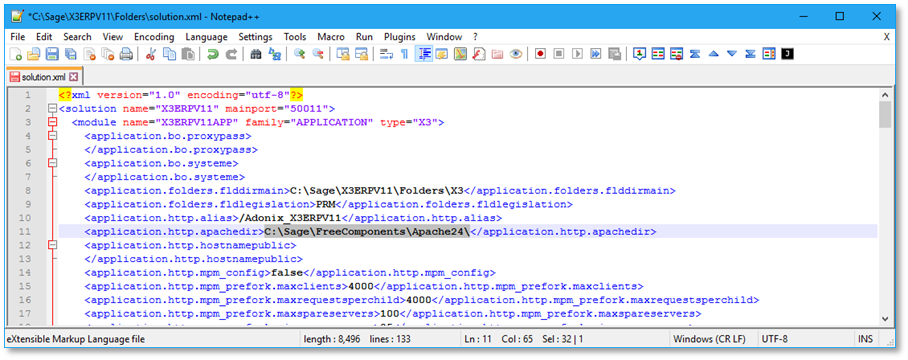This screenshot has height=360, width=908.
Task: Click the Show all characters pilcrow icon
Action: 404,54
